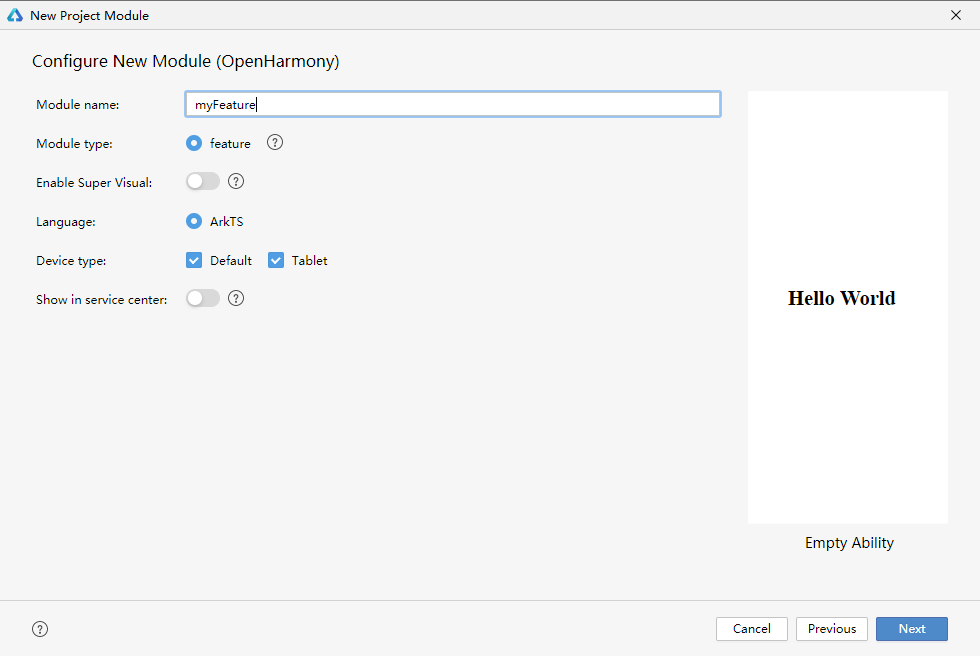
Task: Uncheck the Default device type checkbox
Action: [x=194, y=261]
